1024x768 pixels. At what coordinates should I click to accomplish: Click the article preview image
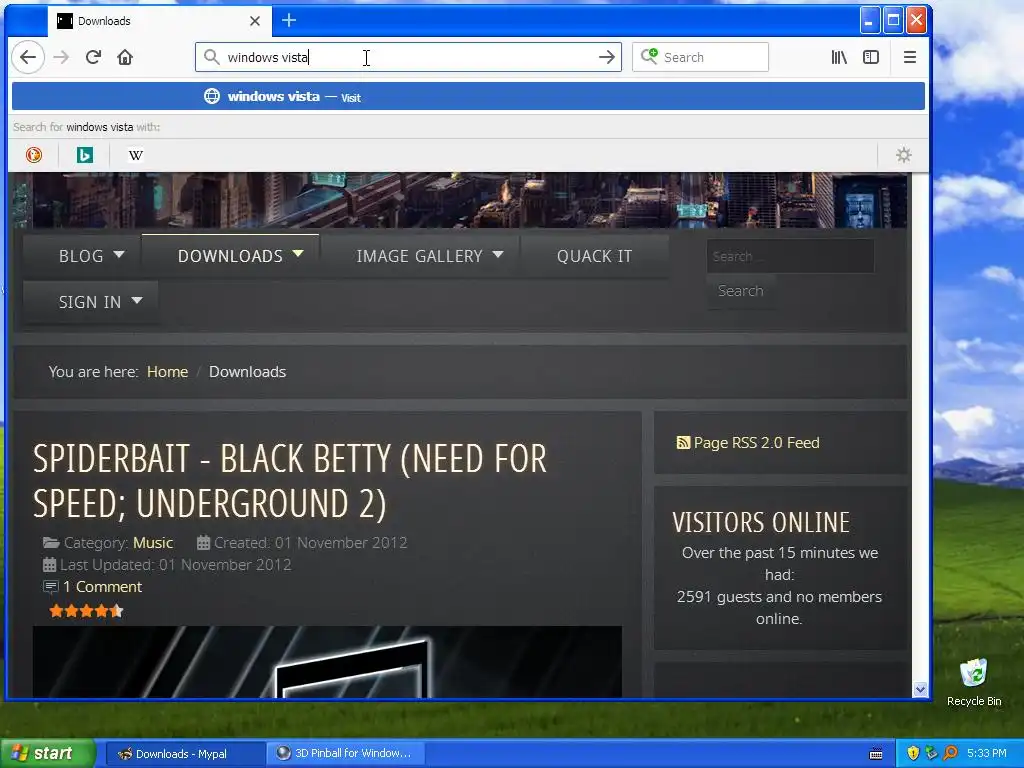327,662
